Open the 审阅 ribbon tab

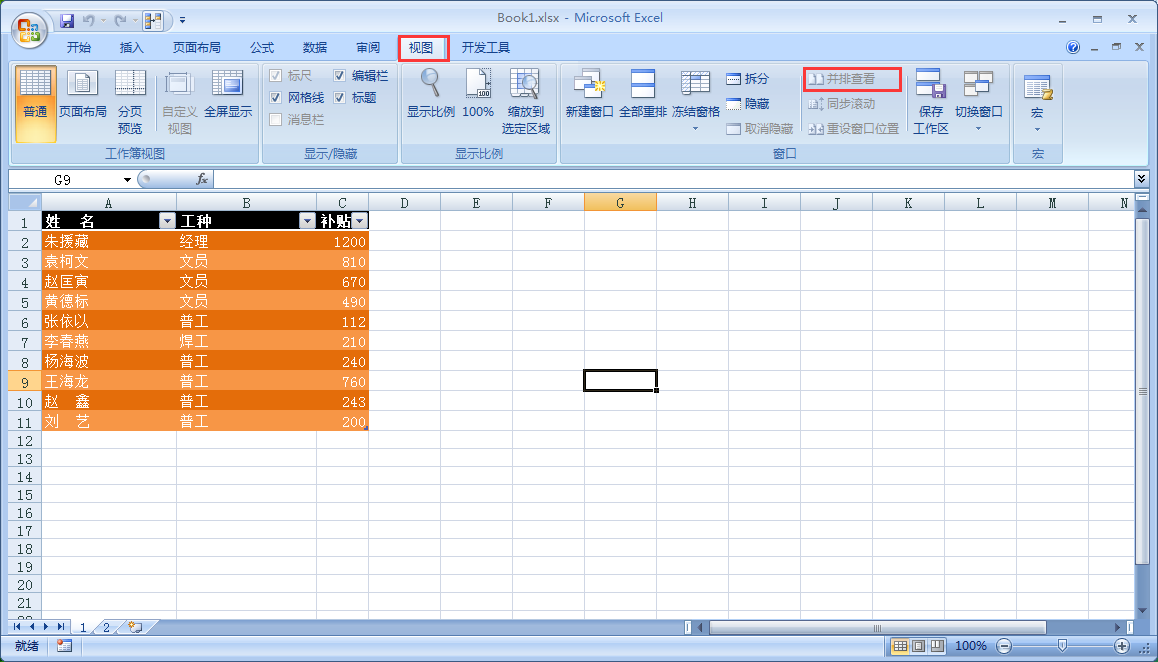coord(367,47)
